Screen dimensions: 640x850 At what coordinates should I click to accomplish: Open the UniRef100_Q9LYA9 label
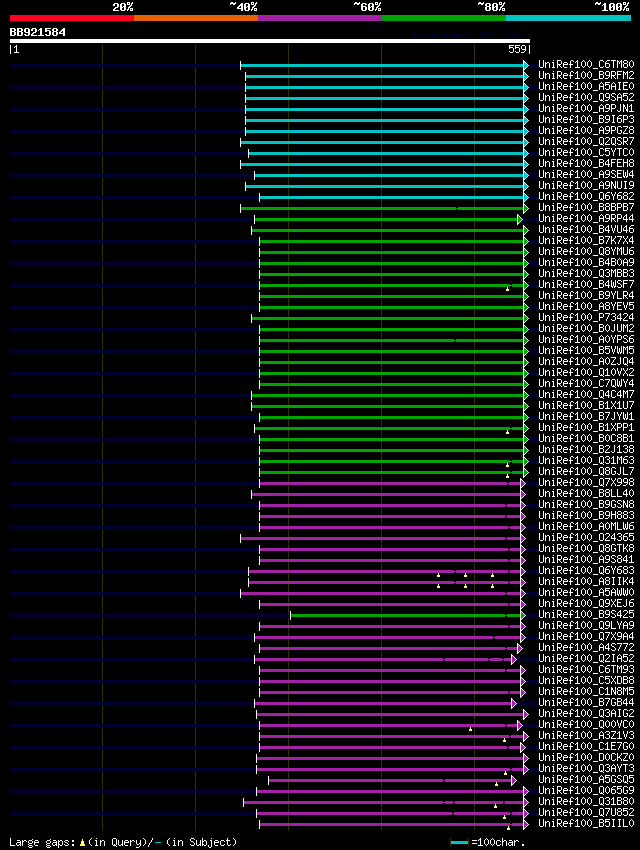coord(586,626)
